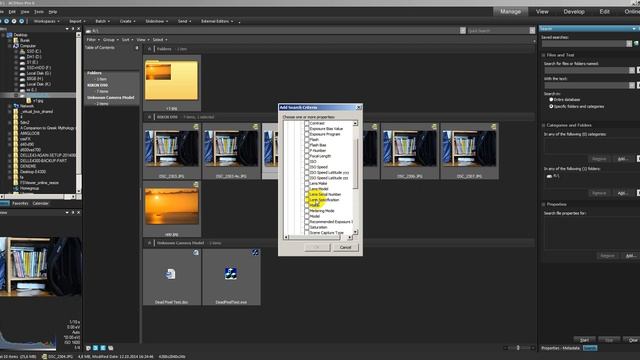Close the Preview pane with X icon
The image size is (640, 360).
[79, 213]
